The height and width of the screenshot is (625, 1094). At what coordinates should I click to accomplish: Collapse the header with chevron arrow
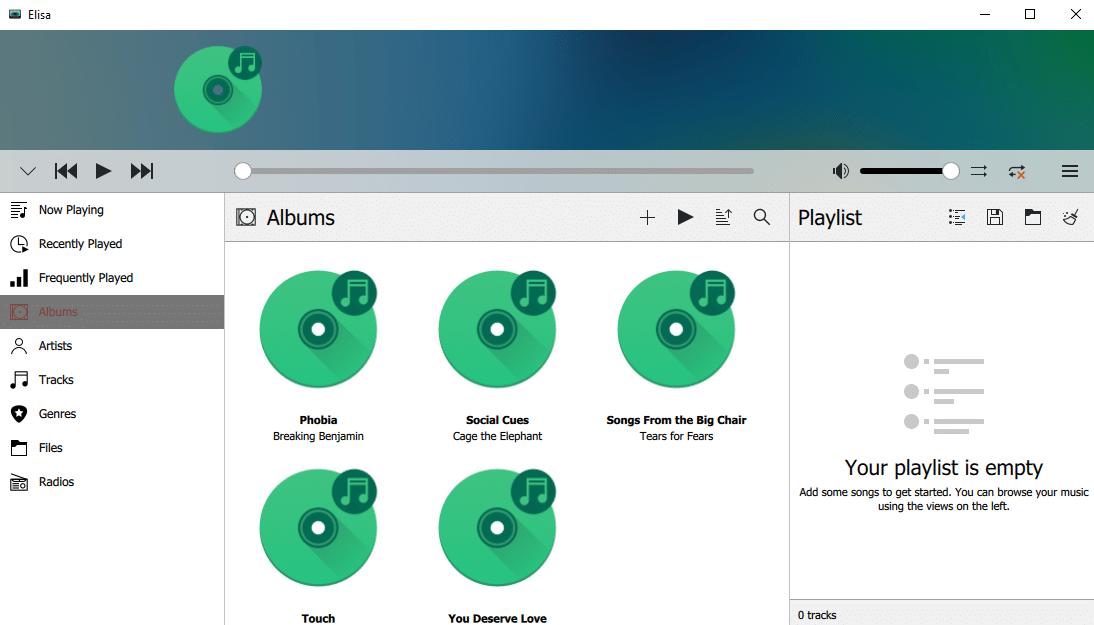tap(28, 171)
